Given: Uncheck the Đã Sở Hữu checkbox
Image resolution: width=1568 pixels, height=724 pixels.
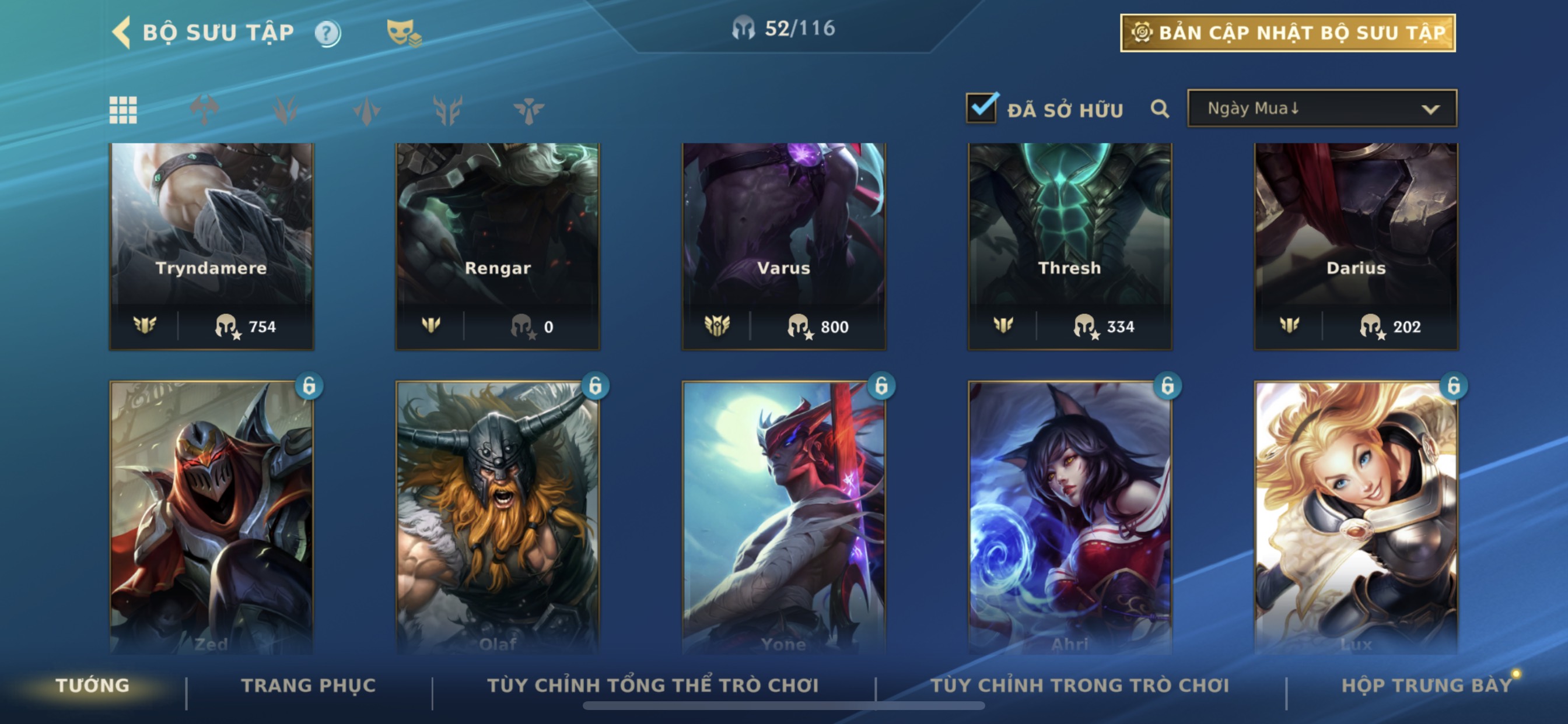Looking at the screenshot, I should point(981,108).
